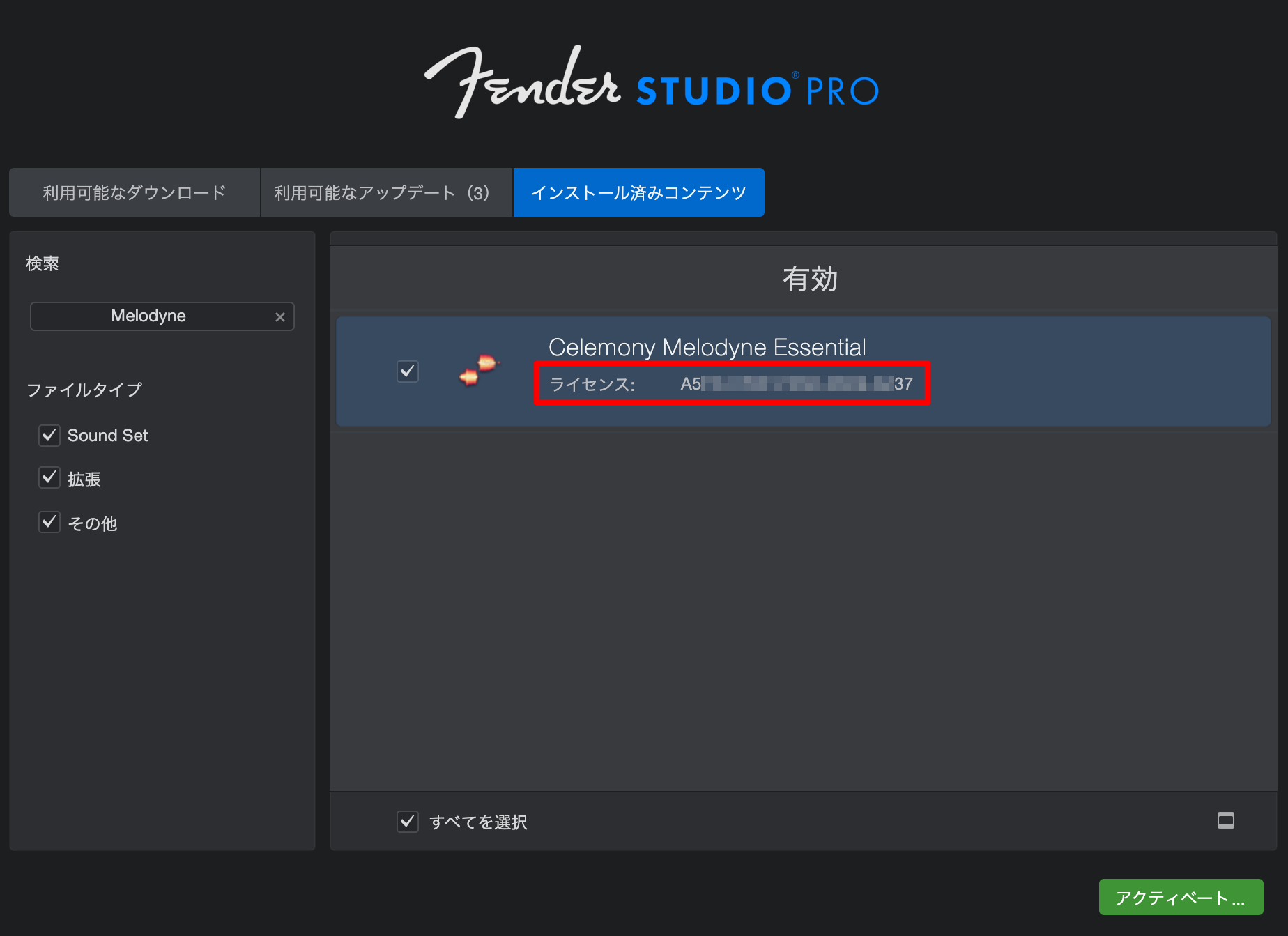Select the インストール済みコンテンツ tab
The height and width of the screenshot is (936, 1288).
(639, 192)
